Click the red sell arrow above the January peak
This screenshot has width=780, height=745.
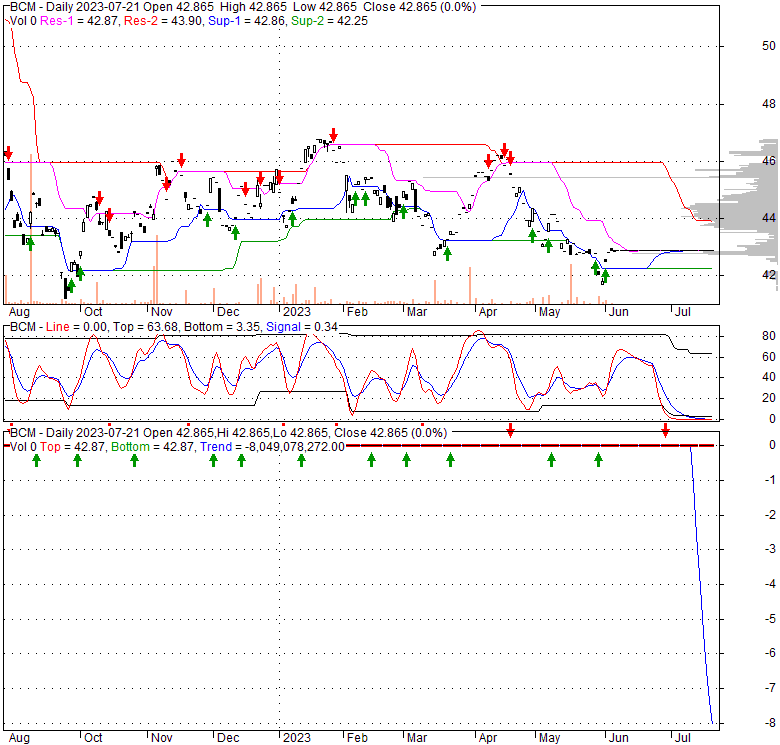pyautogui.click(x=333, y=135)
